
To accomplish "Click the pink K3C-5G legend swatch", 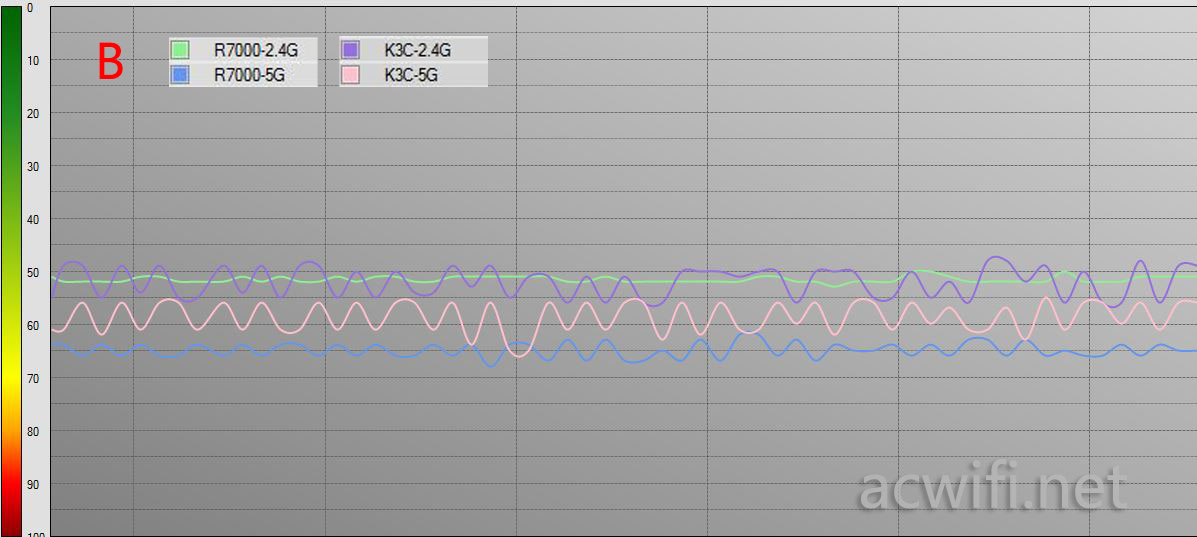I will coord(350,75).
